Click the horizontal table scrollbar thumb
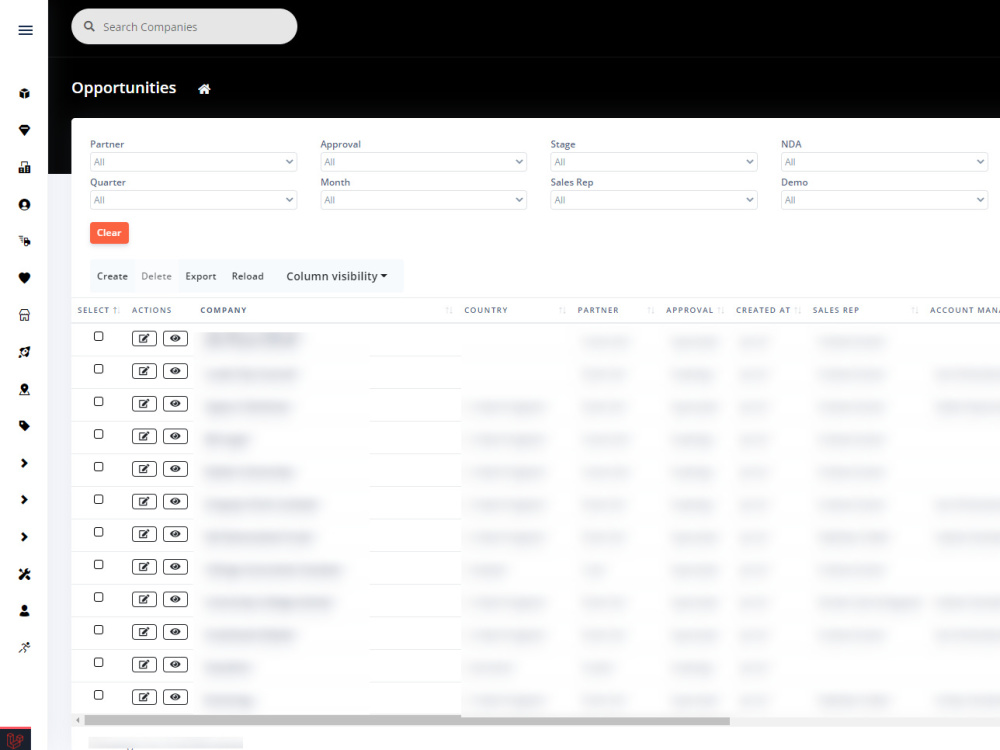Image resolution: width=1000 pixels, height=750 pixels. pyautogui.click(x=407, y=721)
